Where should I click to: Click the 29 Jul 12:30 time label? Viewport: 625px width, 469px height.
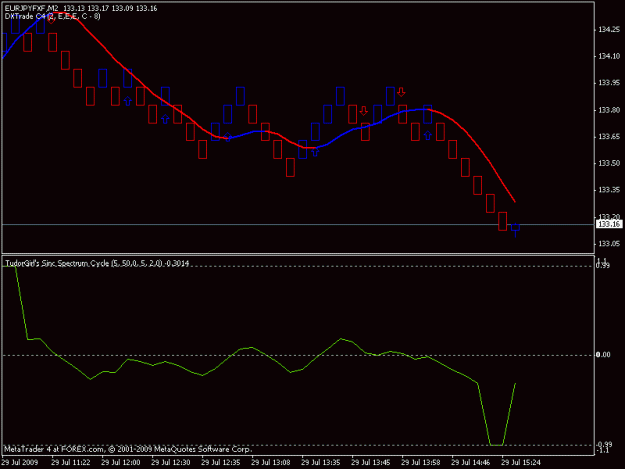click(171, 463)
